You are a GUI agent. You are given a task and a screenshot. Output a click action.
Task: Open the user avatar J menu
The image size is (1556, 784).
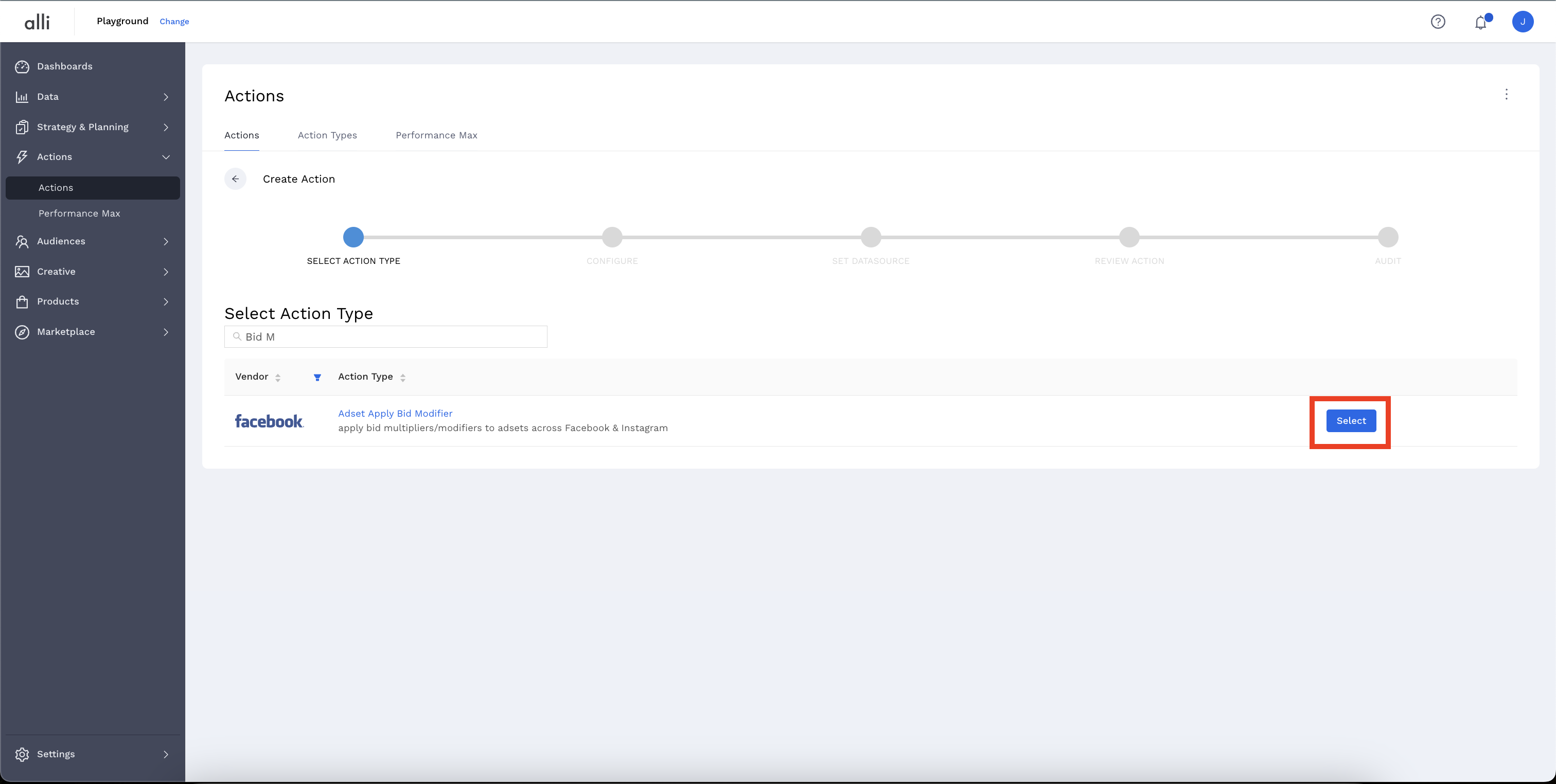coord(1522,22)
